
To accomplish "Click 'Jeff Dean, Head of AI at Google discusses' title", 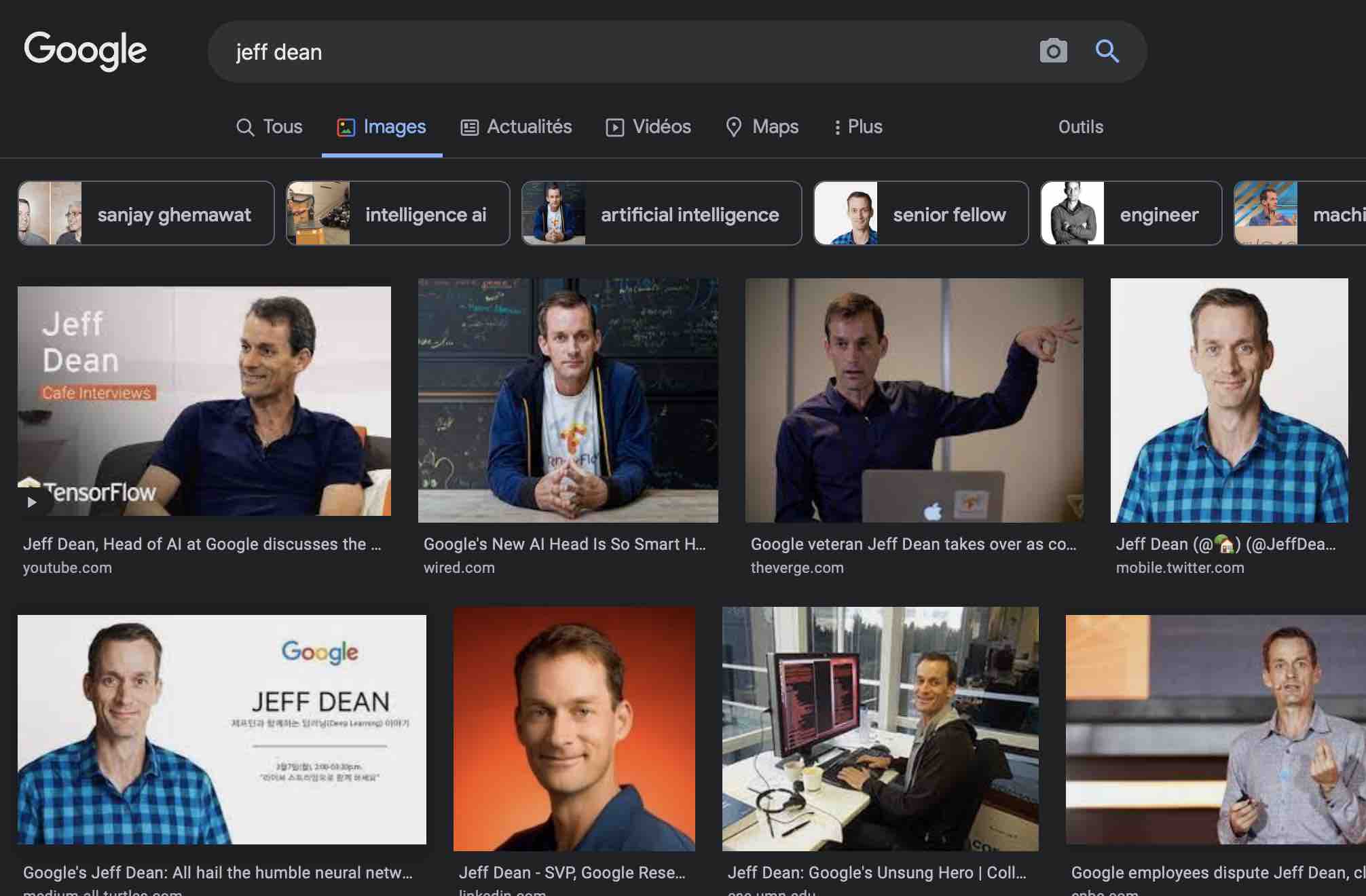I will click(x=202, y=544).
